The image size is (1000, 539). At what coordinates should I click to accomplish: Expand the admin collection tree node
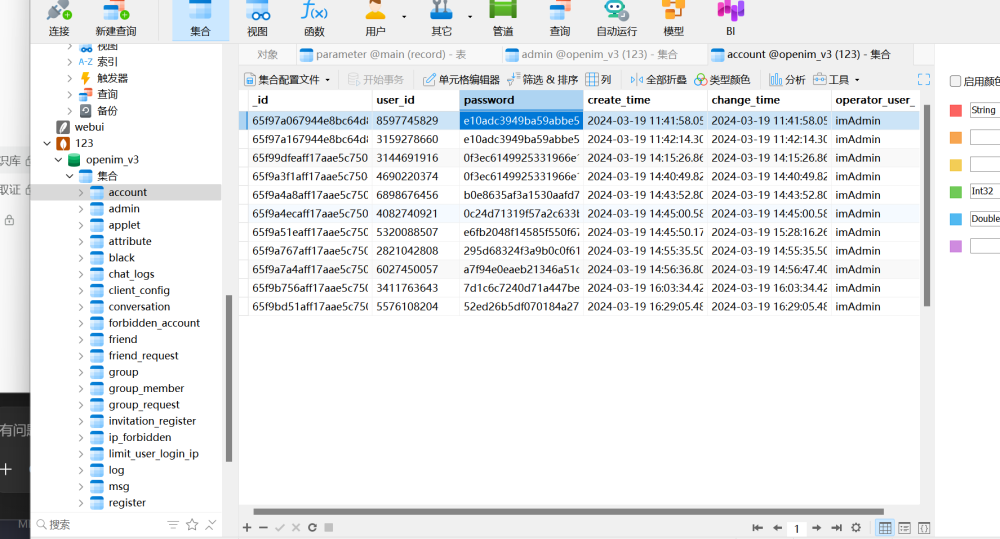(81, 209)
